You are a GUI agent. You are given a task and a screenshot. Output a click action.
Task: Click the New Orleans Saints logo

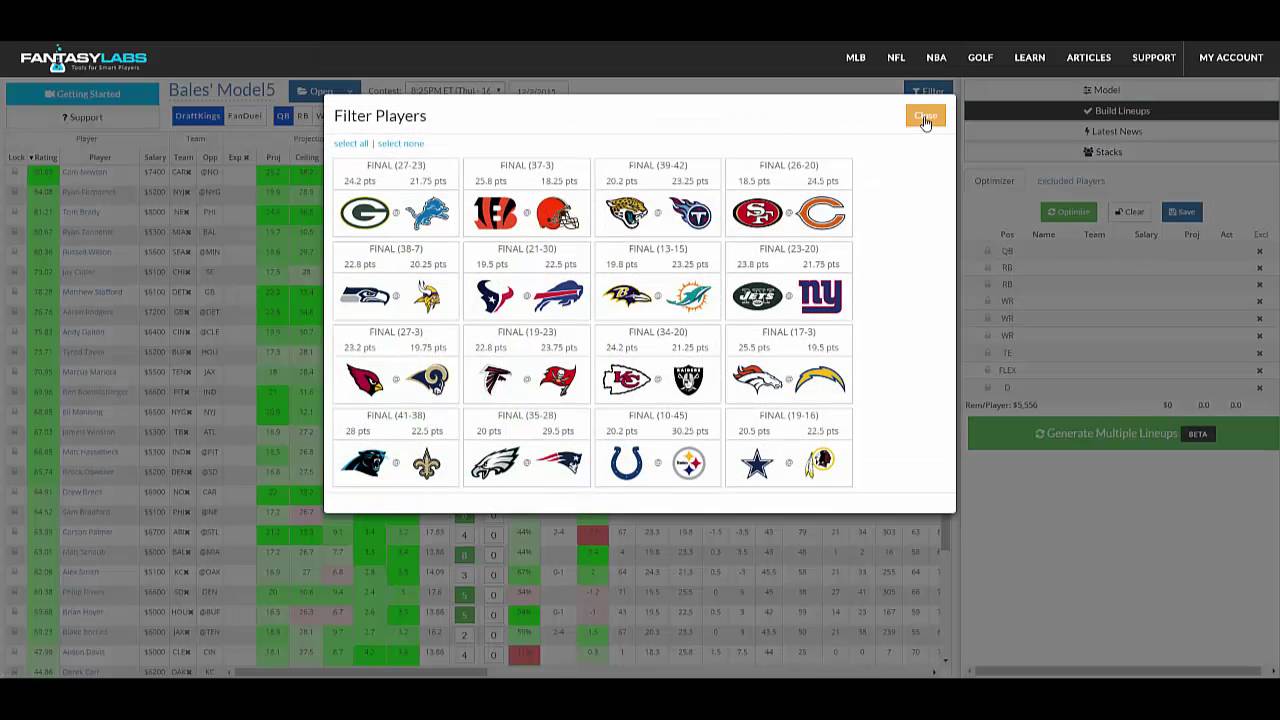pos(428,463)
